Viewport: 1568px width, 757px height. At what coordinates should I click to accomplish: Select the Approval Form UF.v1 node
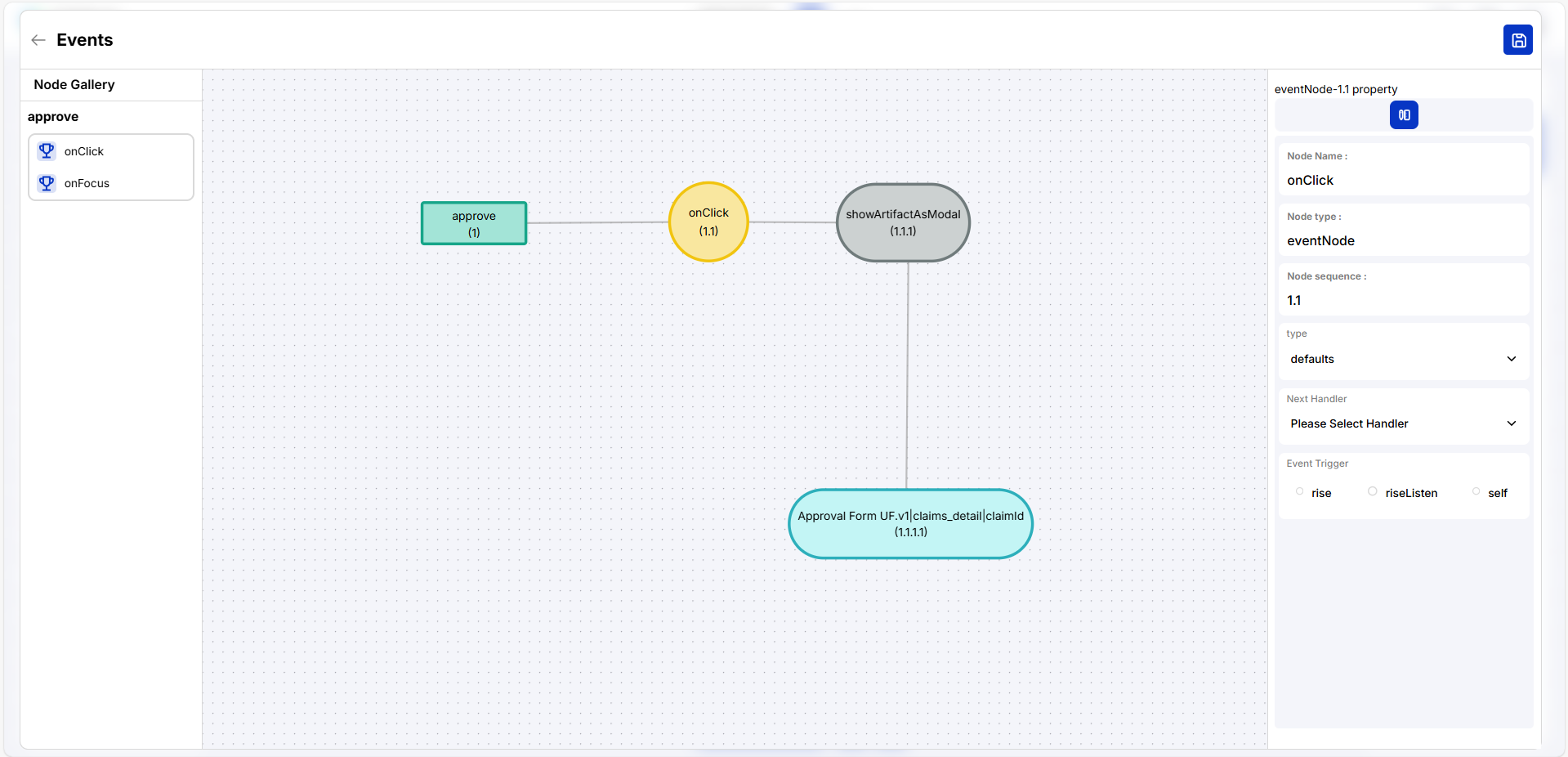[x=909, y=524]
